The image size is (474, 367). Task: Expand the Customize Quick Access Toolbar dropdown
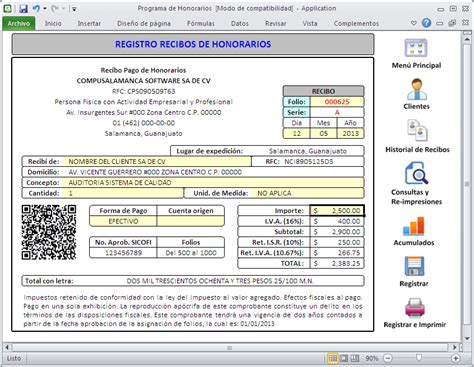(x=74, y=9)
